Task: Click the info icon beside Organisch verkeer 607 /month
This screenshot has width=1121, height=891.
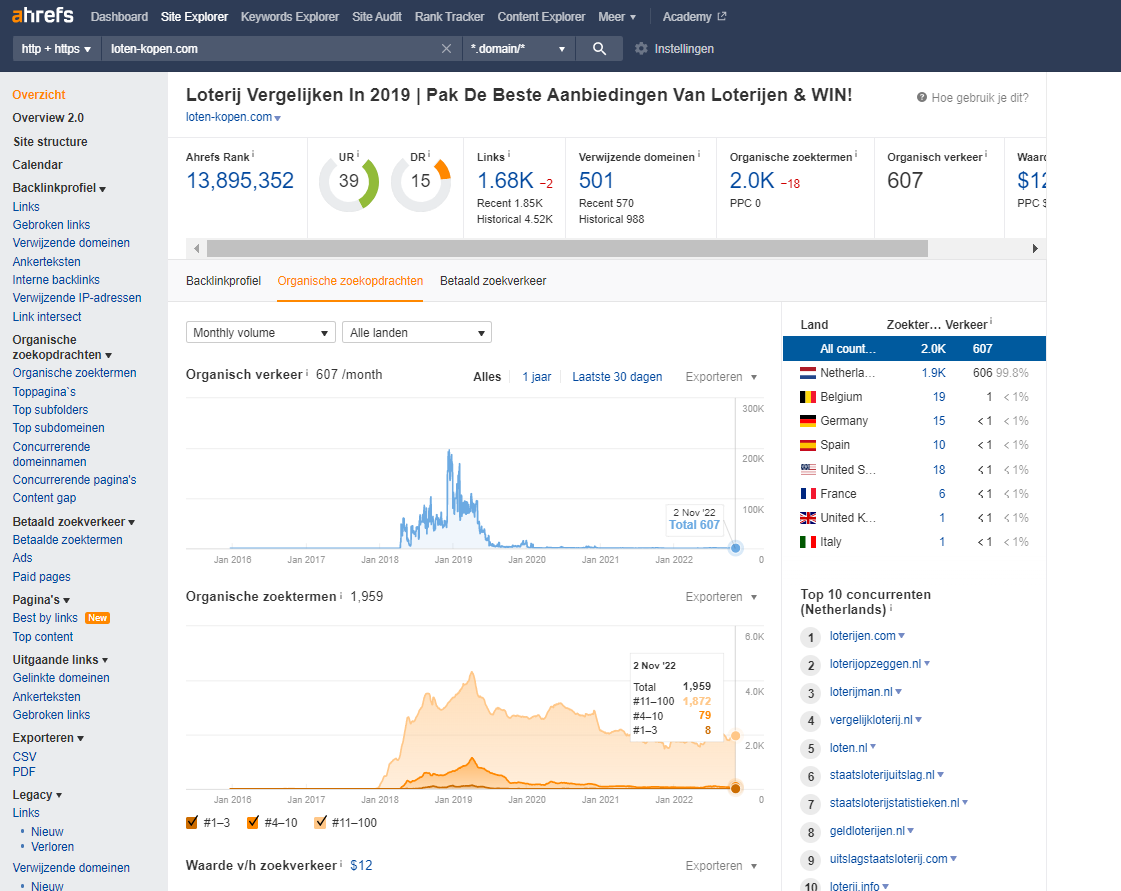Action: coord(307,373)
